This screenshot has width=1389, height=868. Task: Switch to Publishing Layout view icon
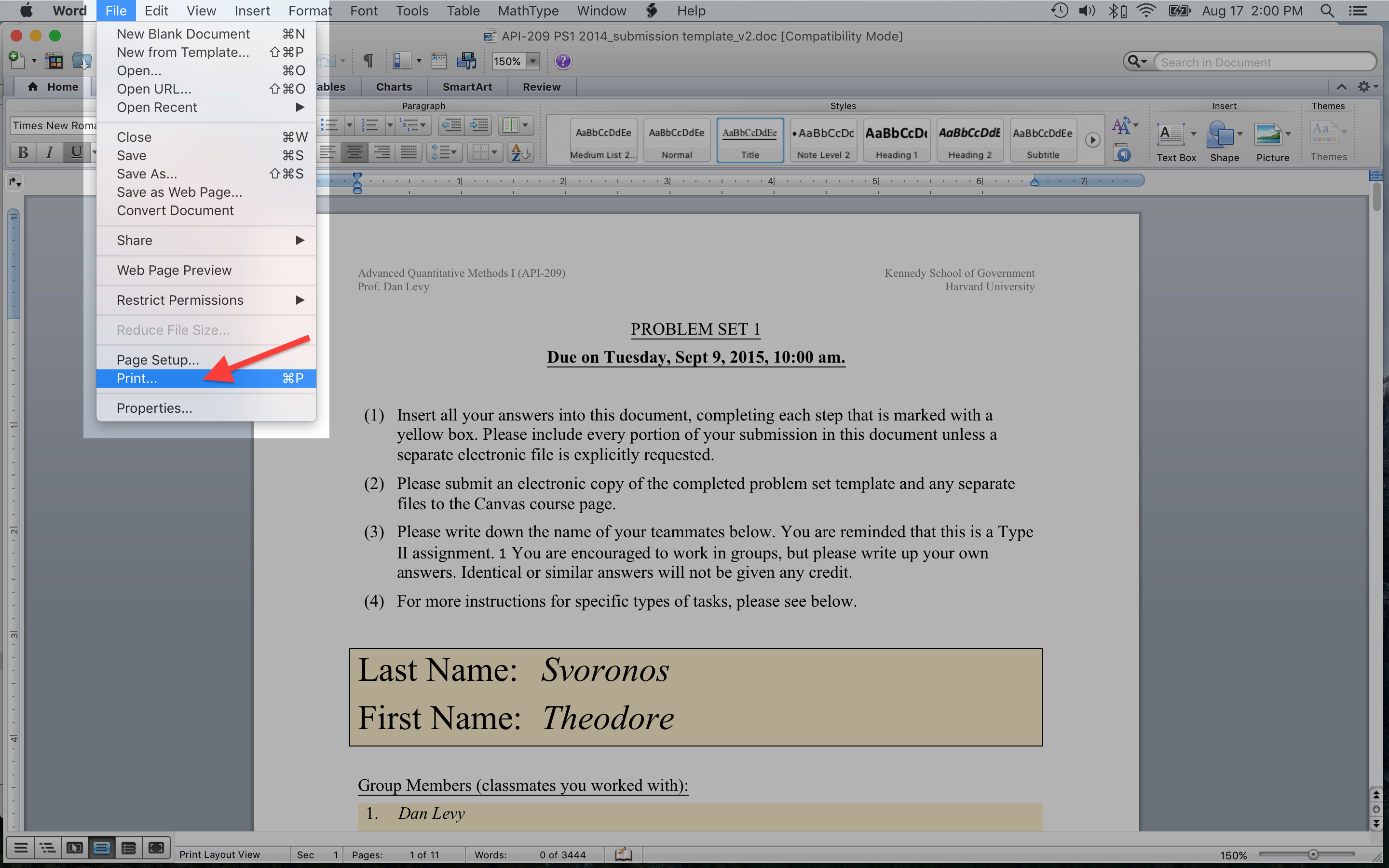(x=75, y=848)
